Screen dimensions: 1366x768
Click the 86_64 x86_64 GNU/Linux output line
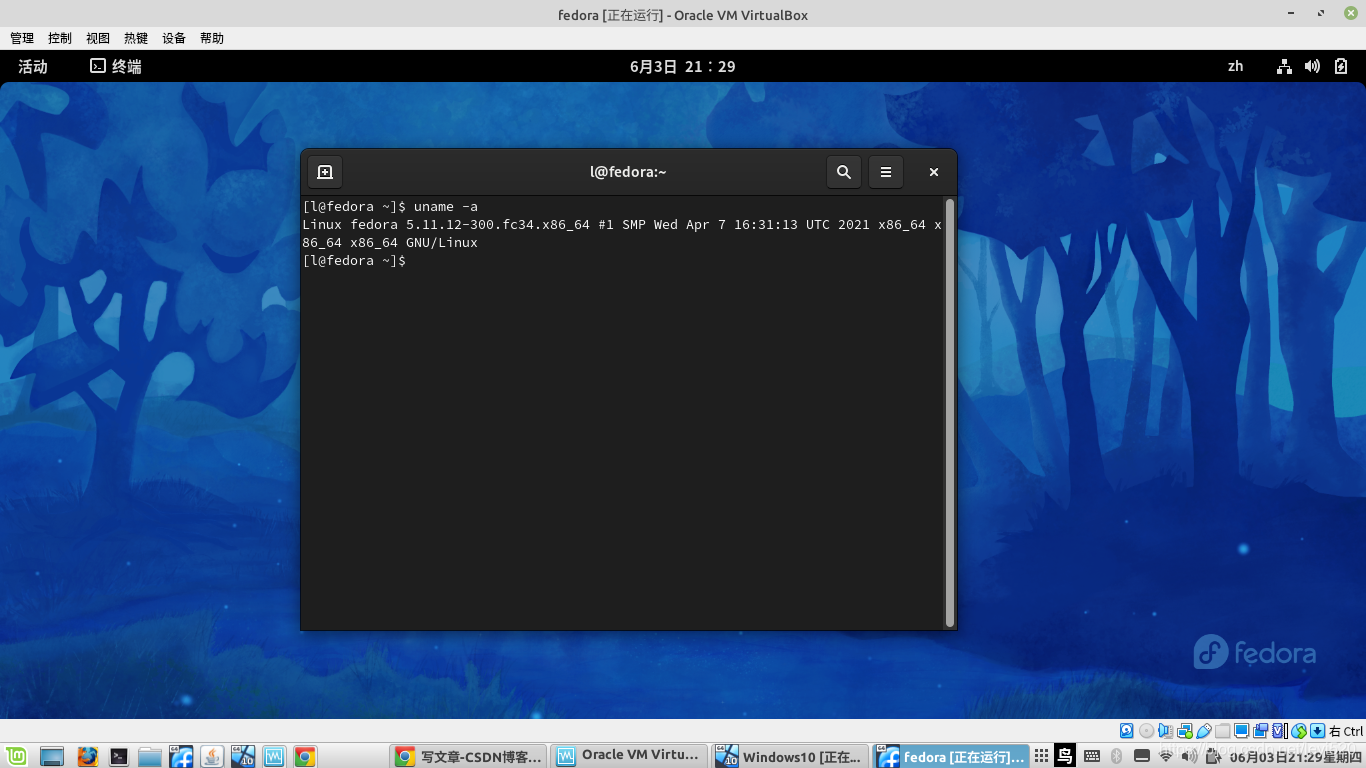[390, 243]
